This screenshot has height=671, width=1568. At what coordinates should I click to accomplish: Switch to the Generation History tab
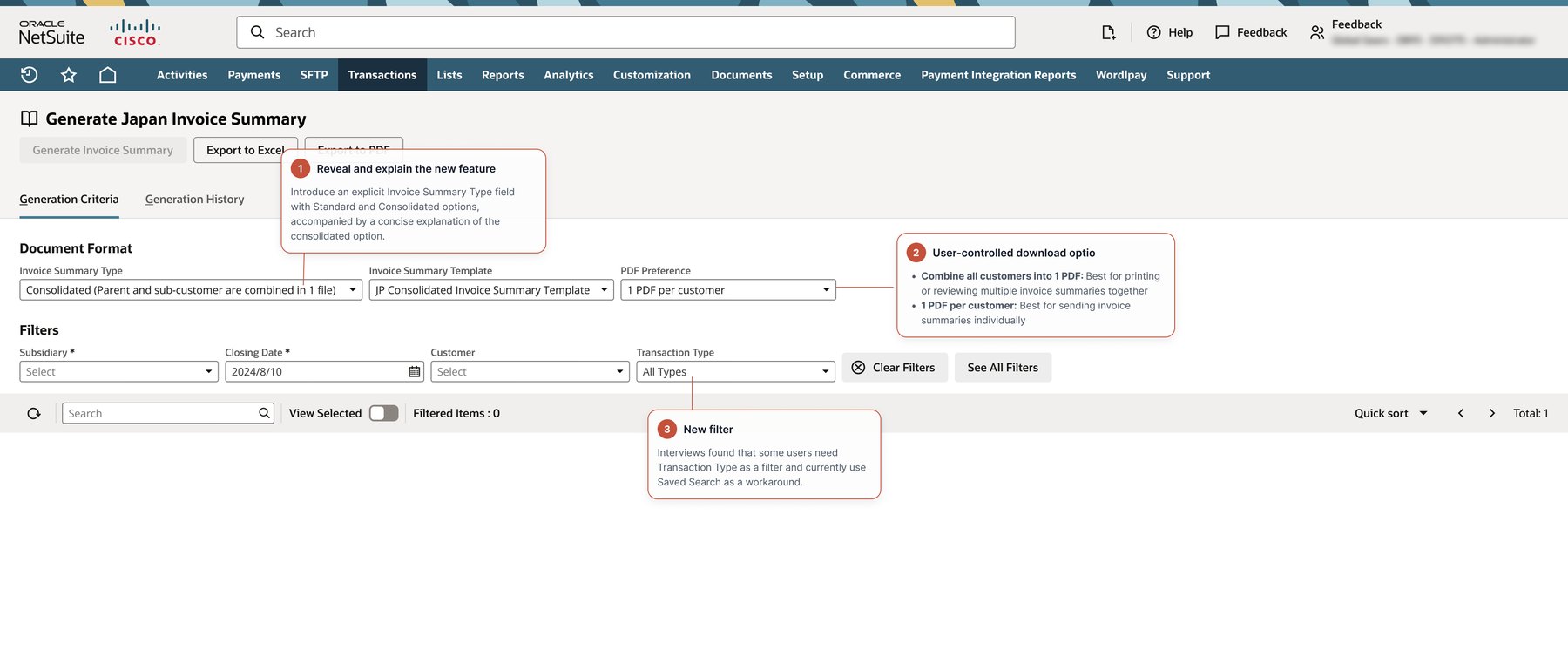coord(194,200)
